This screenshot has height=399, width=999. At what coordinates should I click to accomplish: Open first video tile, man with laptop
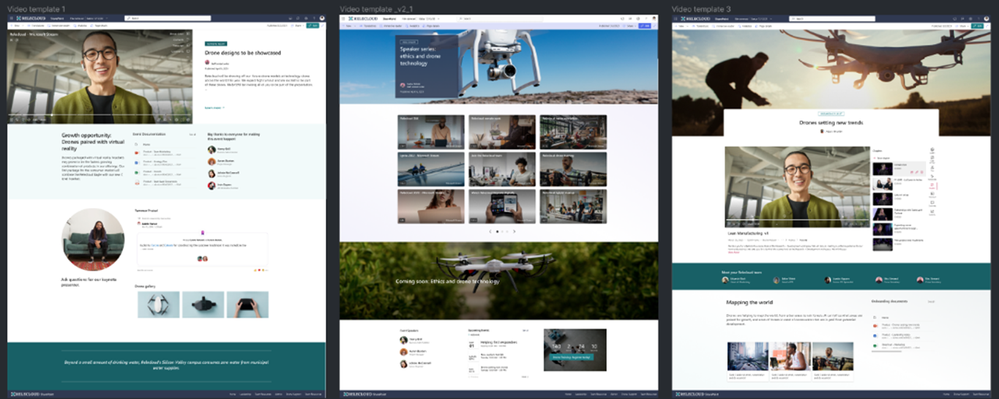(x=431, y=132)
